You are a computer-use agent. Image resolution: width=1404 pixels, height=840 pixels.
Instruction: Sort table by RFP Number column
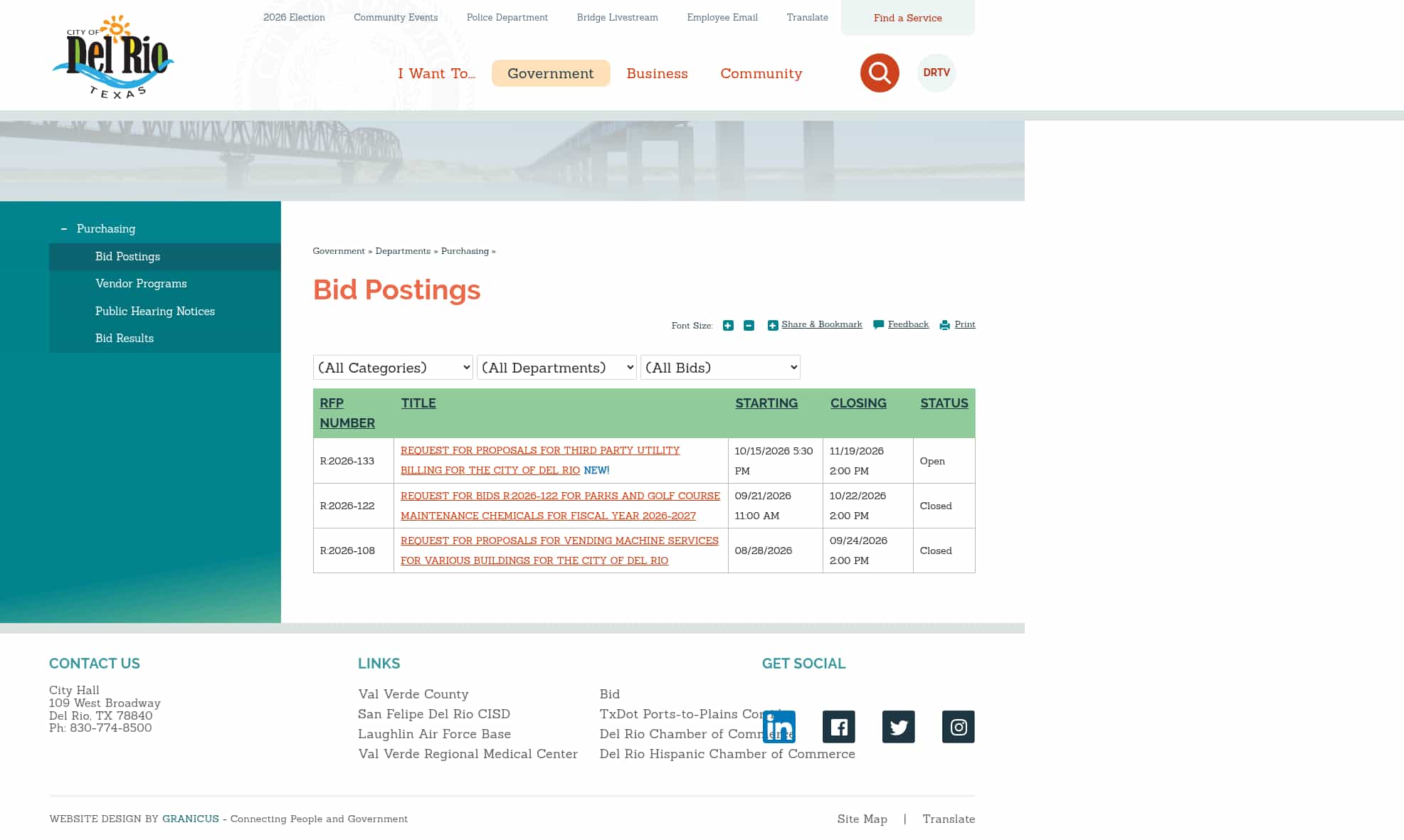[x=347, y=413]
